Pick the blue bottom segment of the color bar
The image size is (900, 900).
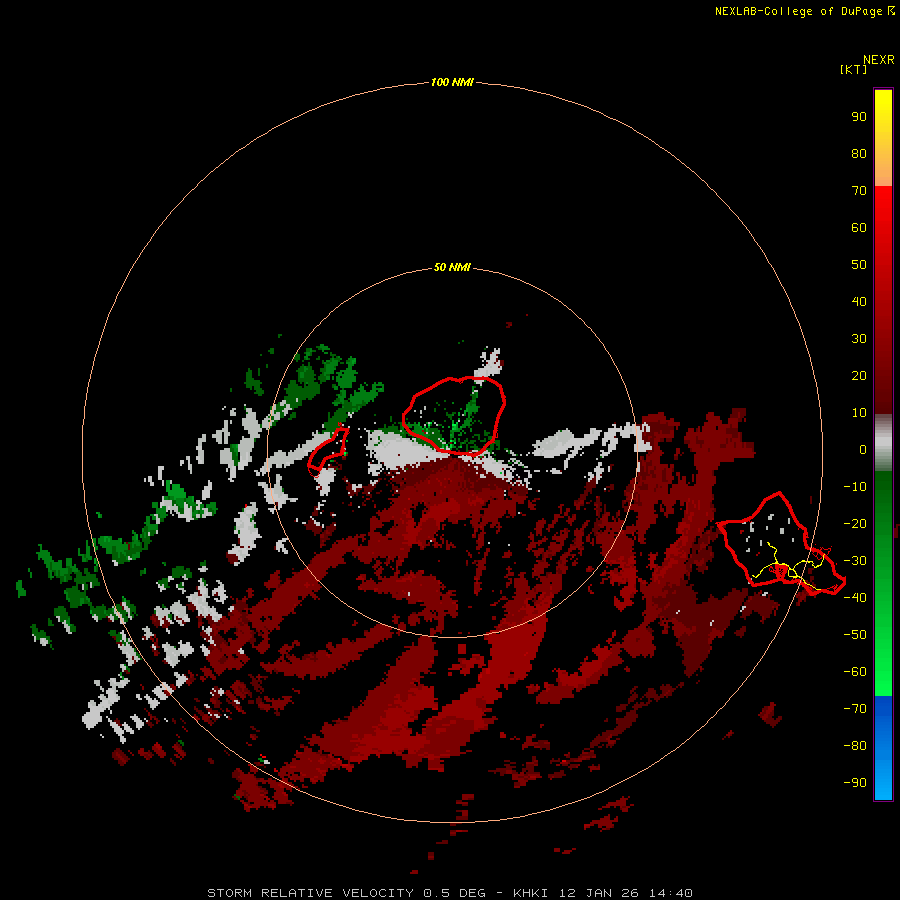883,748
